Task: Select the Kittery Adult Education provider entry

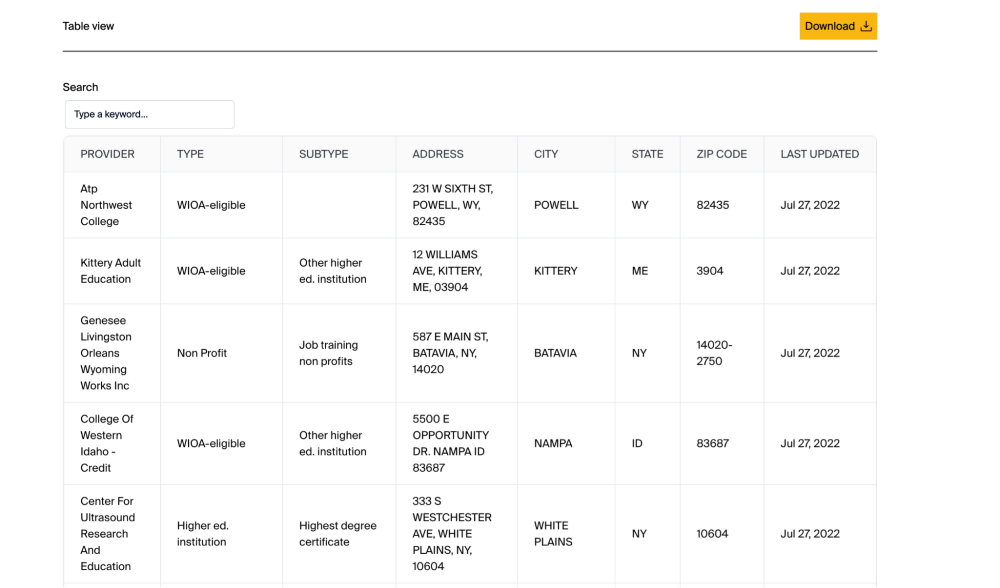Action: coord(111,271)
